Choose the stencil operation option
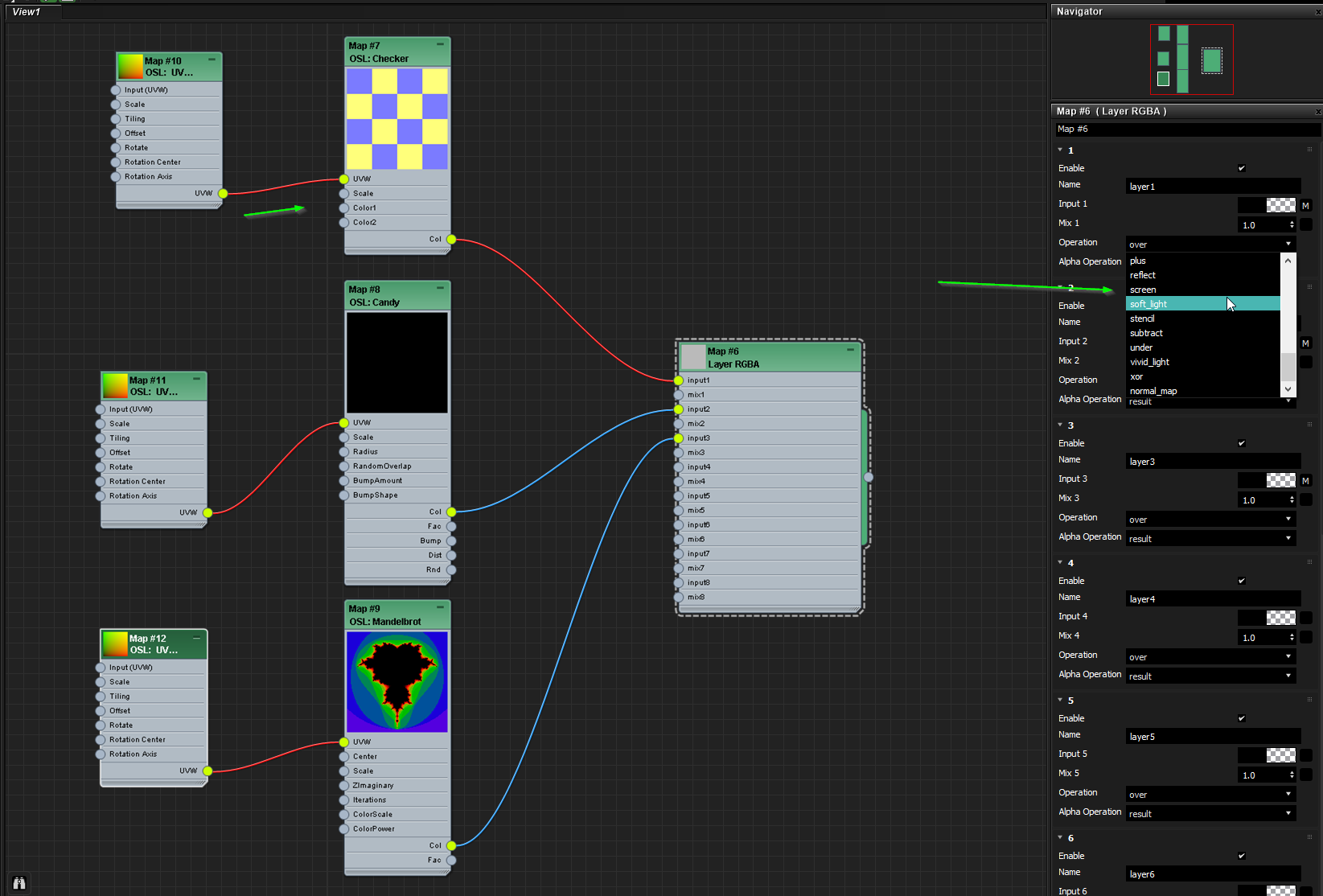Image resolution: width=1323 pixels, height=896 pixels. (1203, 318)
